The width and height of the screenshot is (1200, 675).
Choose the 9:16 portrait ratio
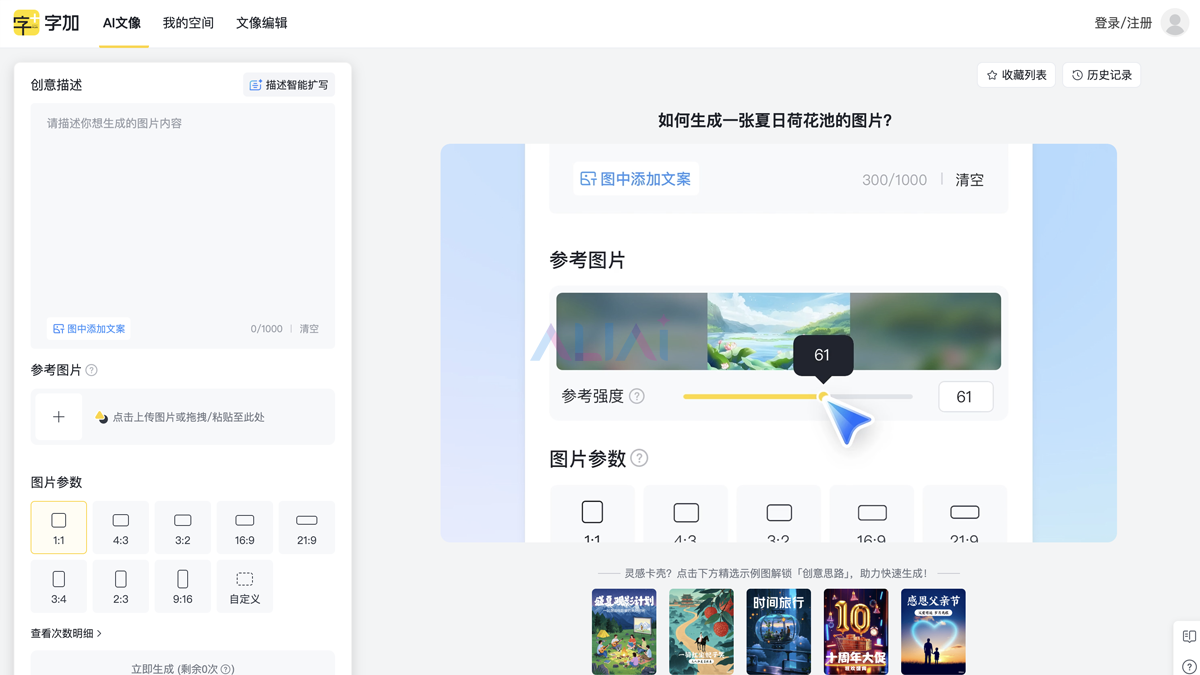183,586
